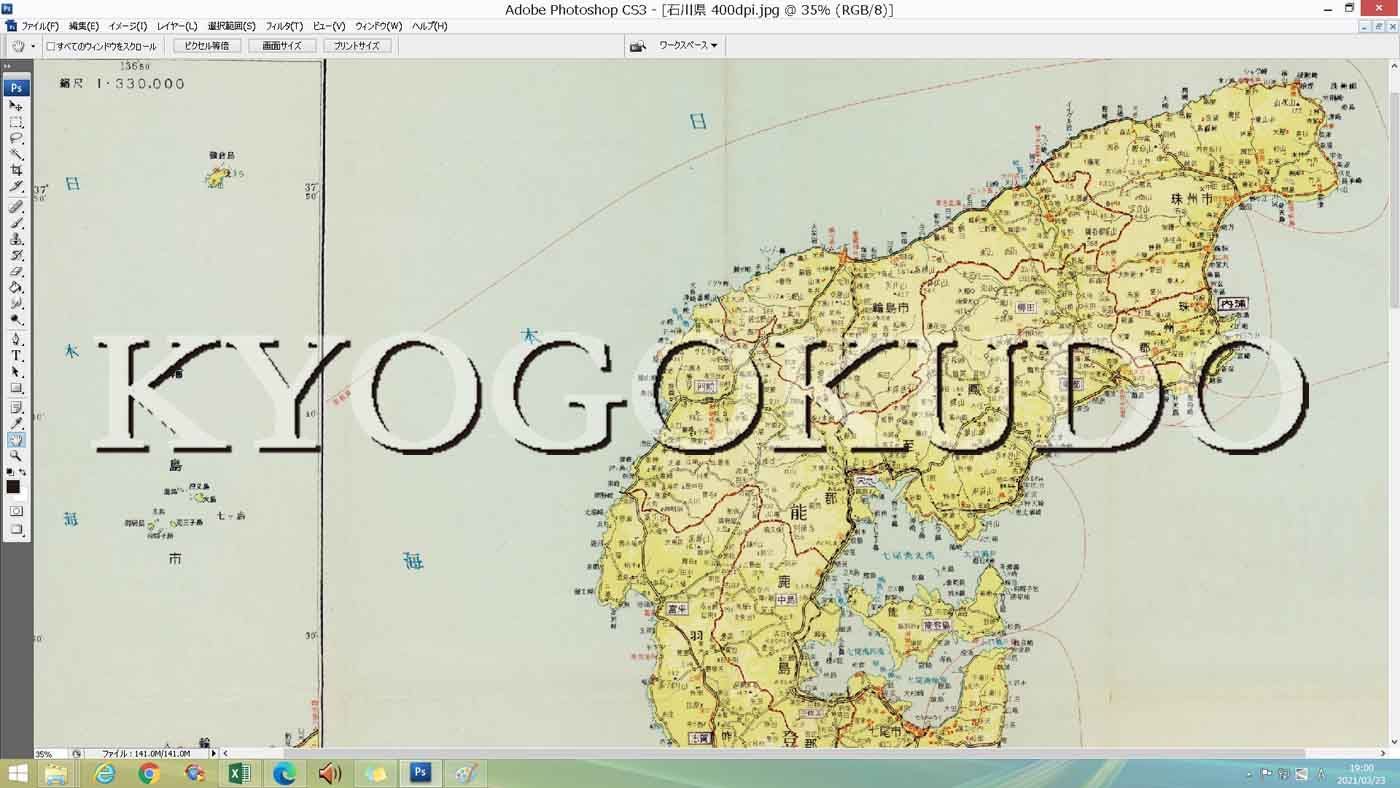This screenshot has width=1400, height=788.
Task: Select the Rectangular Marquee tool
Action: pos(16,122)
